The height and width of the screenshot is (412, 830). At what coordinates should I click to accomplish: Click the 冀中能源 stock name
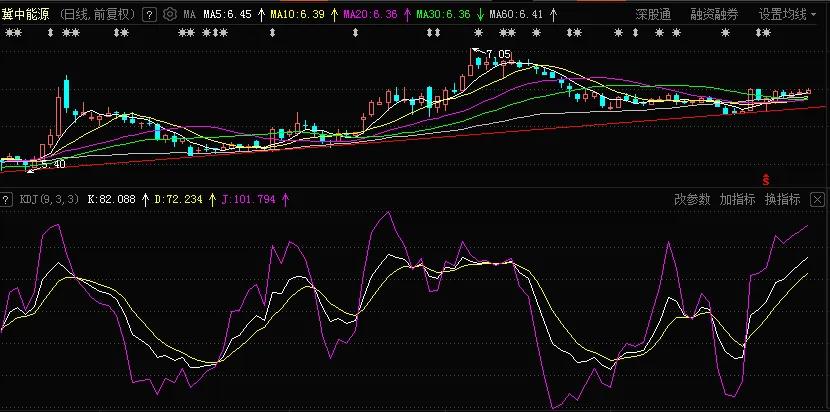[26, 15]
